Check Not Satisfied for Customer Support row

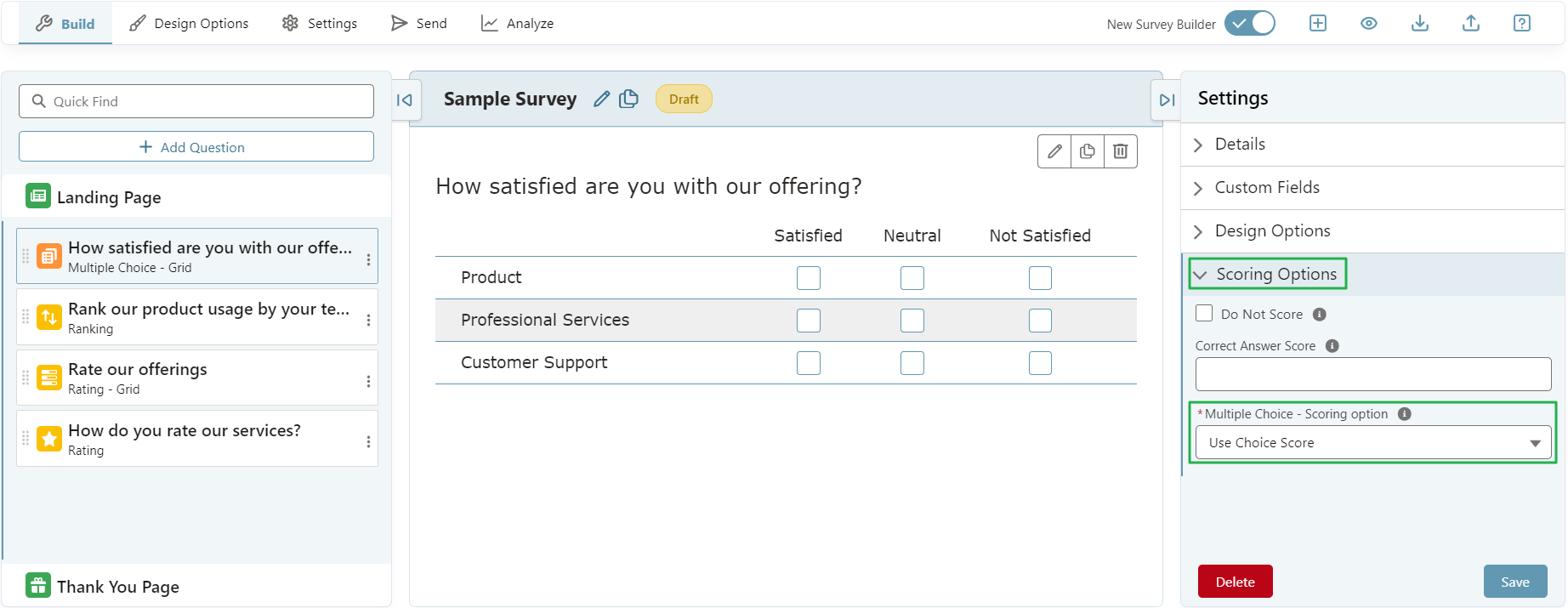pos(1040,363)
